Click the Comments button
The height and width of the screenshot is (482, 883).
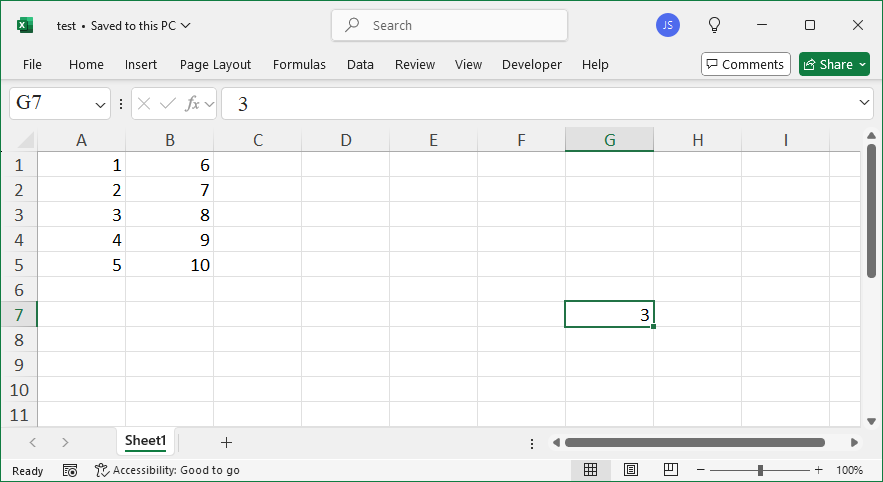pos(746,64)
